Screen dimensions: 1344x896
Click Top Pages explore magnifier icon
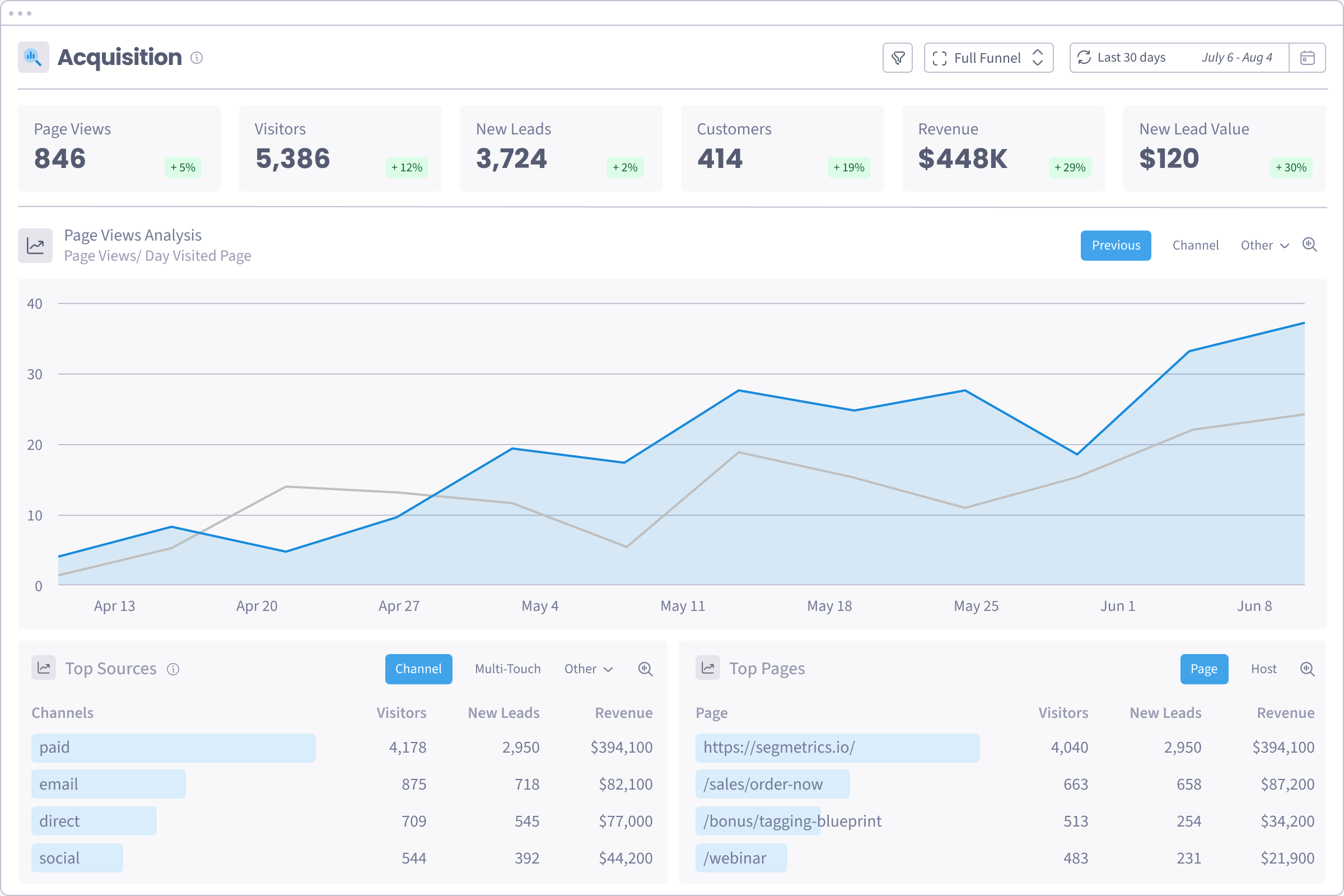tap(1307, 669)
